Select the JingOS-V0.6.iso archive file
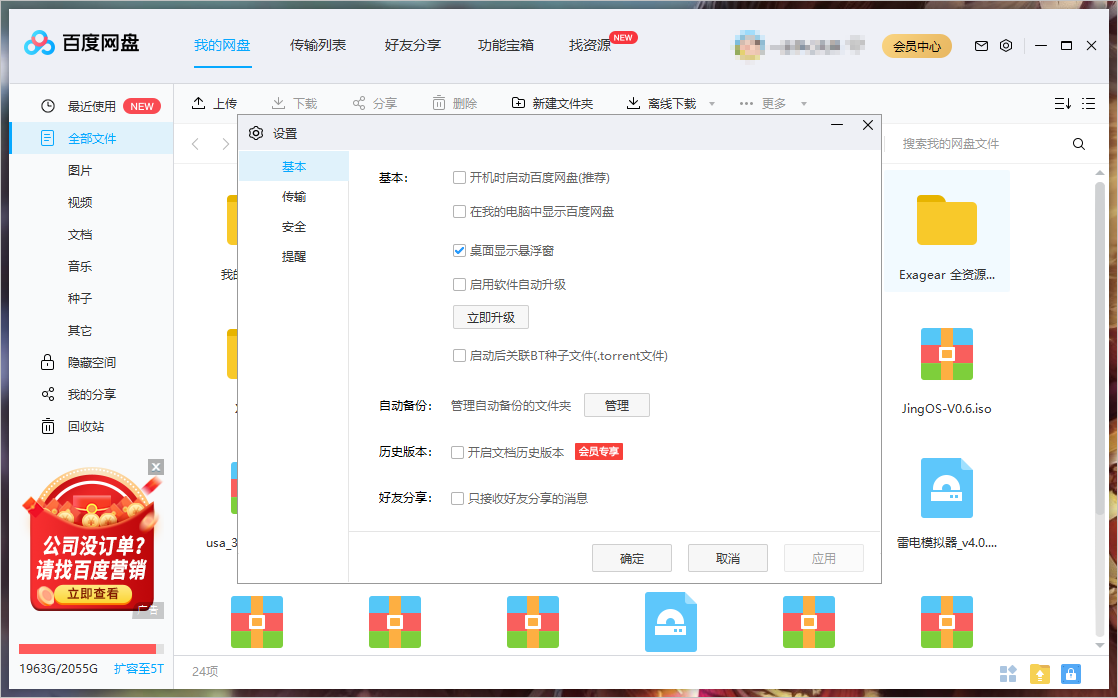 point(947,371)
